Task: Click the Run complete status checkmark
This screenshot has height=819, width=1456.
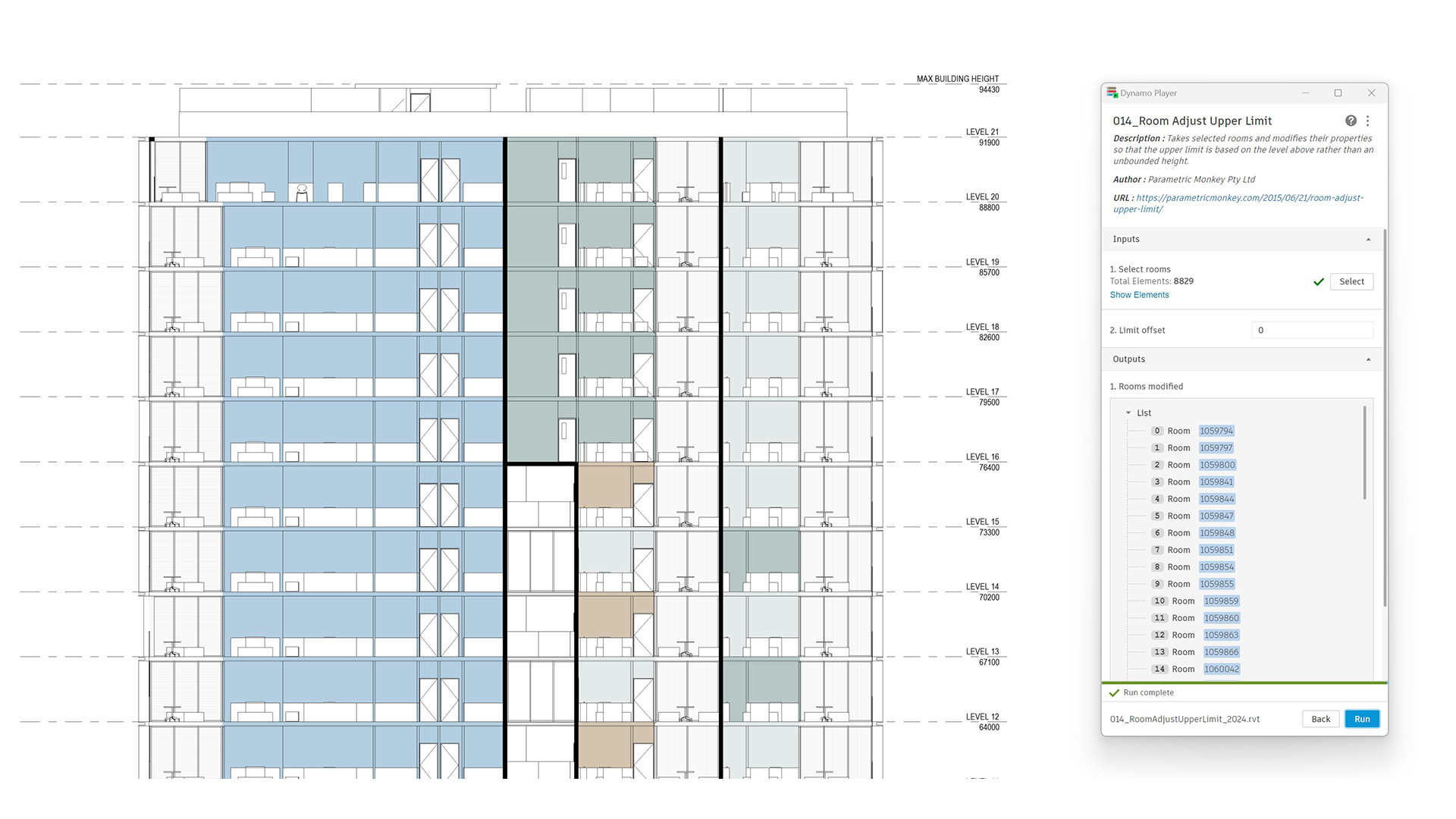Action: 1114,693
